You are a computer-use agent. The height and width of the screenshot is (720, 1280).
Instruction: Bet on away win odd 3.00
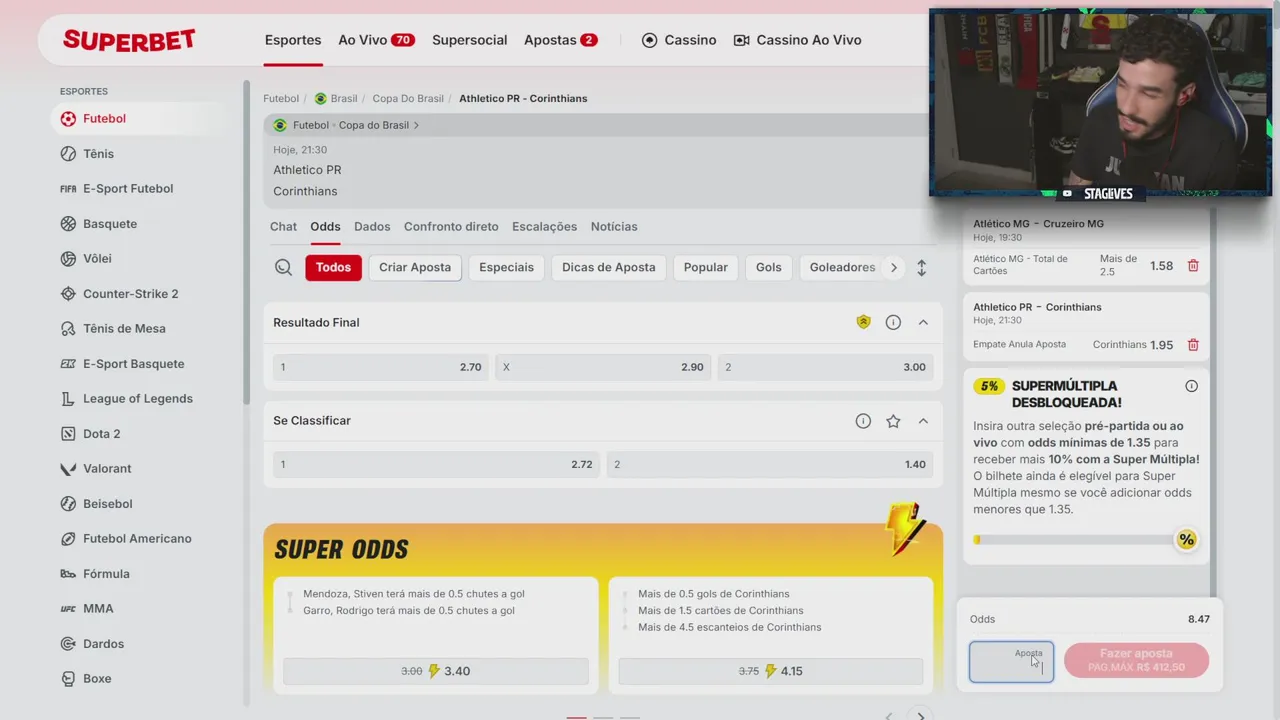coord(825,367)
